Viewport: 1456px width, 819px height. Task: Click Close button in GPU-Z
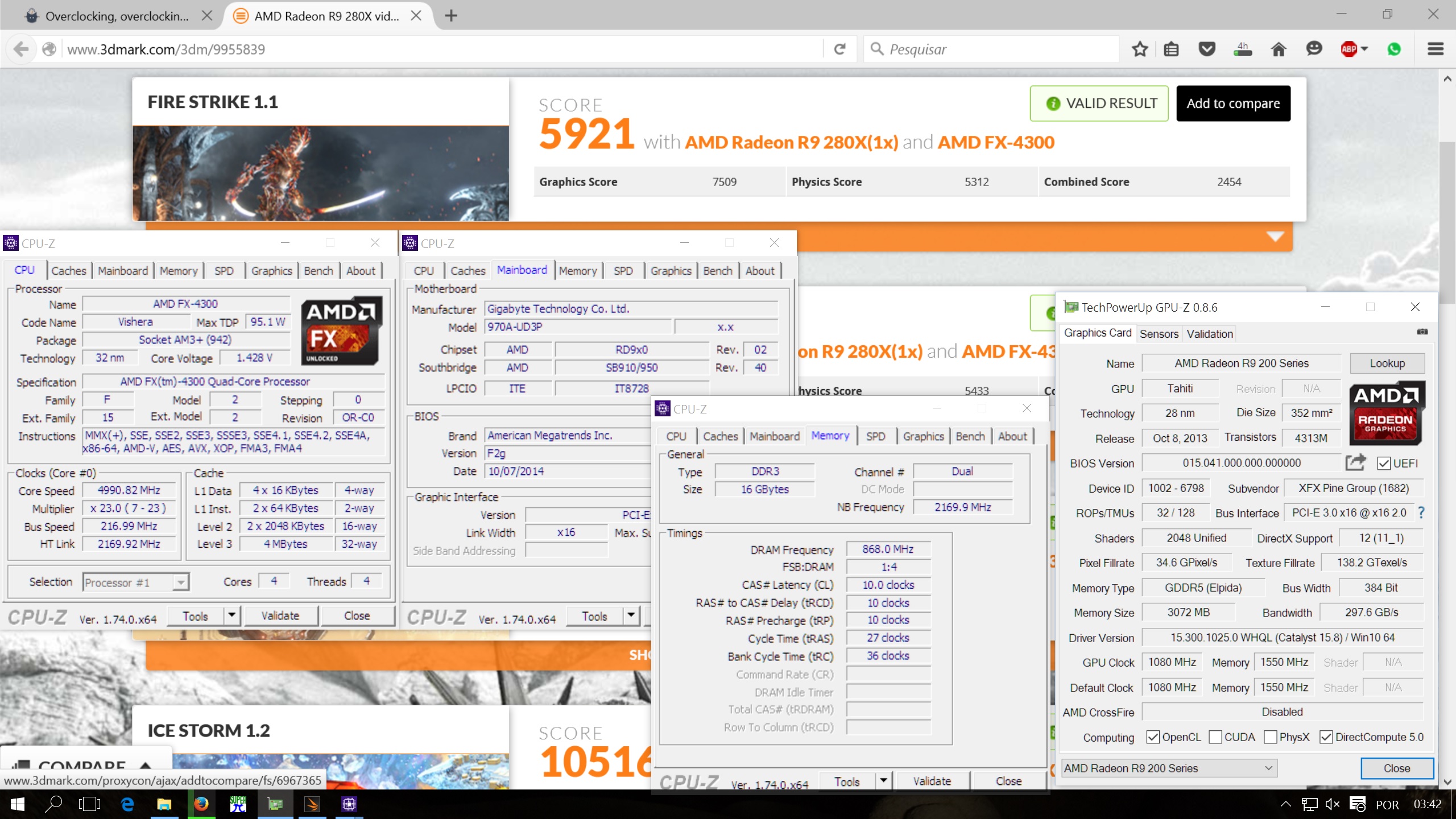[x=1396, y=768]
